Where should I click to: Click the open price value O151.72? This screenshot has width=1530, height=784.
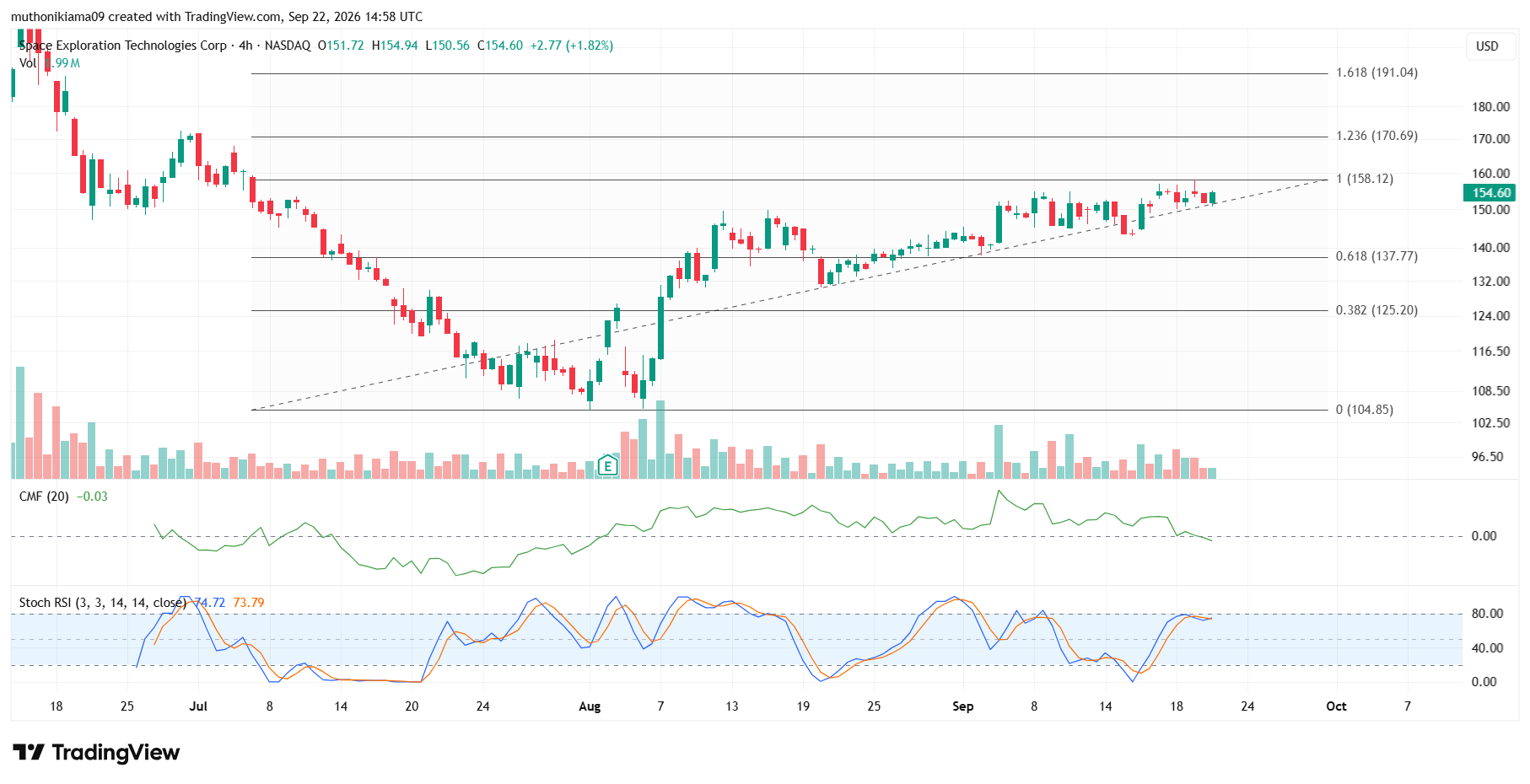[341, 46]
